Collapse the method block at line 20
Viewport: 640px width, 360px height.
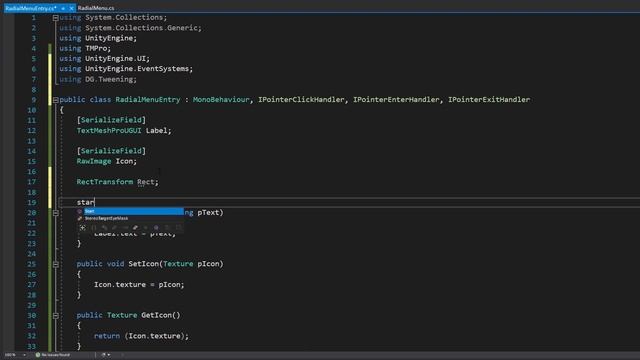point(56,213)
